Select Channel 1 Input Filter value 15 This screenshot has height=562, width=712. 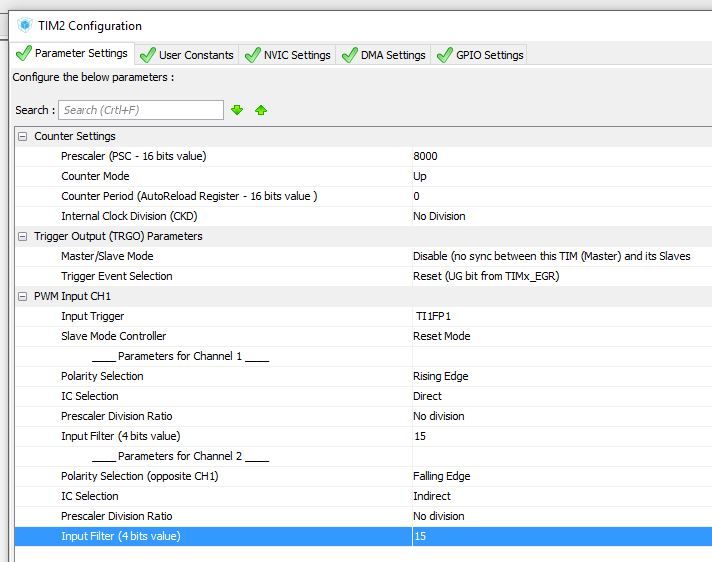click(x=420, y=436)
